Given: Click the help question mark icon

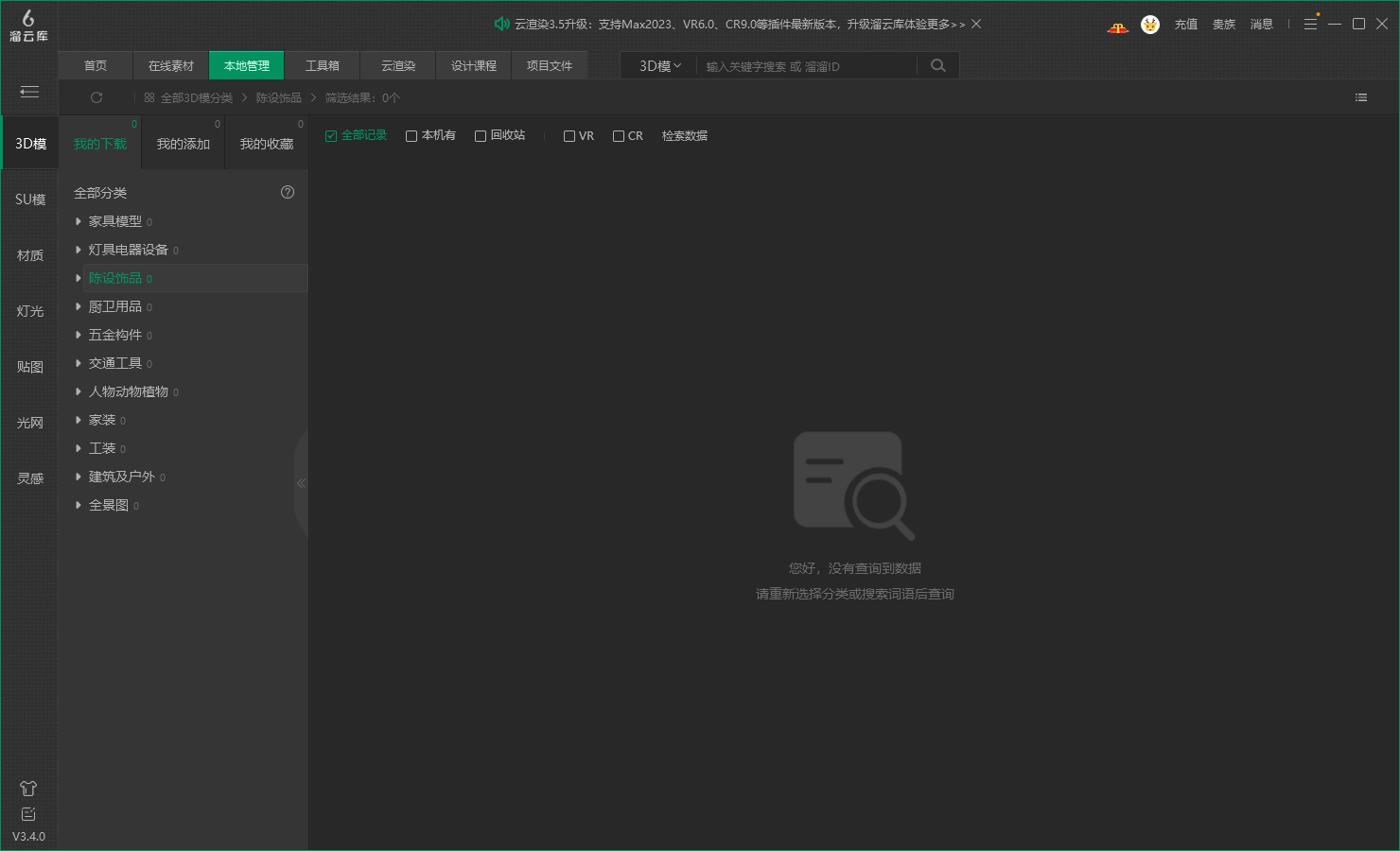Looking at the screenshot, I should point(288,192).
